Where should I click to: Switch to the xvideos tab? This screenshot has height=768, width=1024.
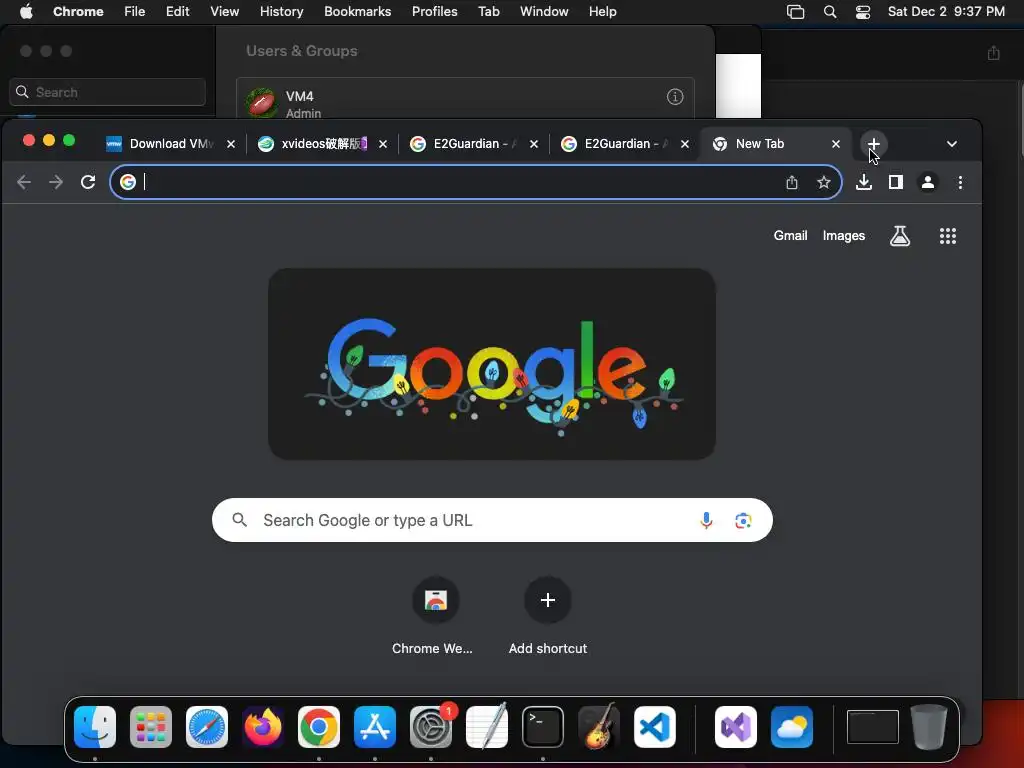point(324,144)
